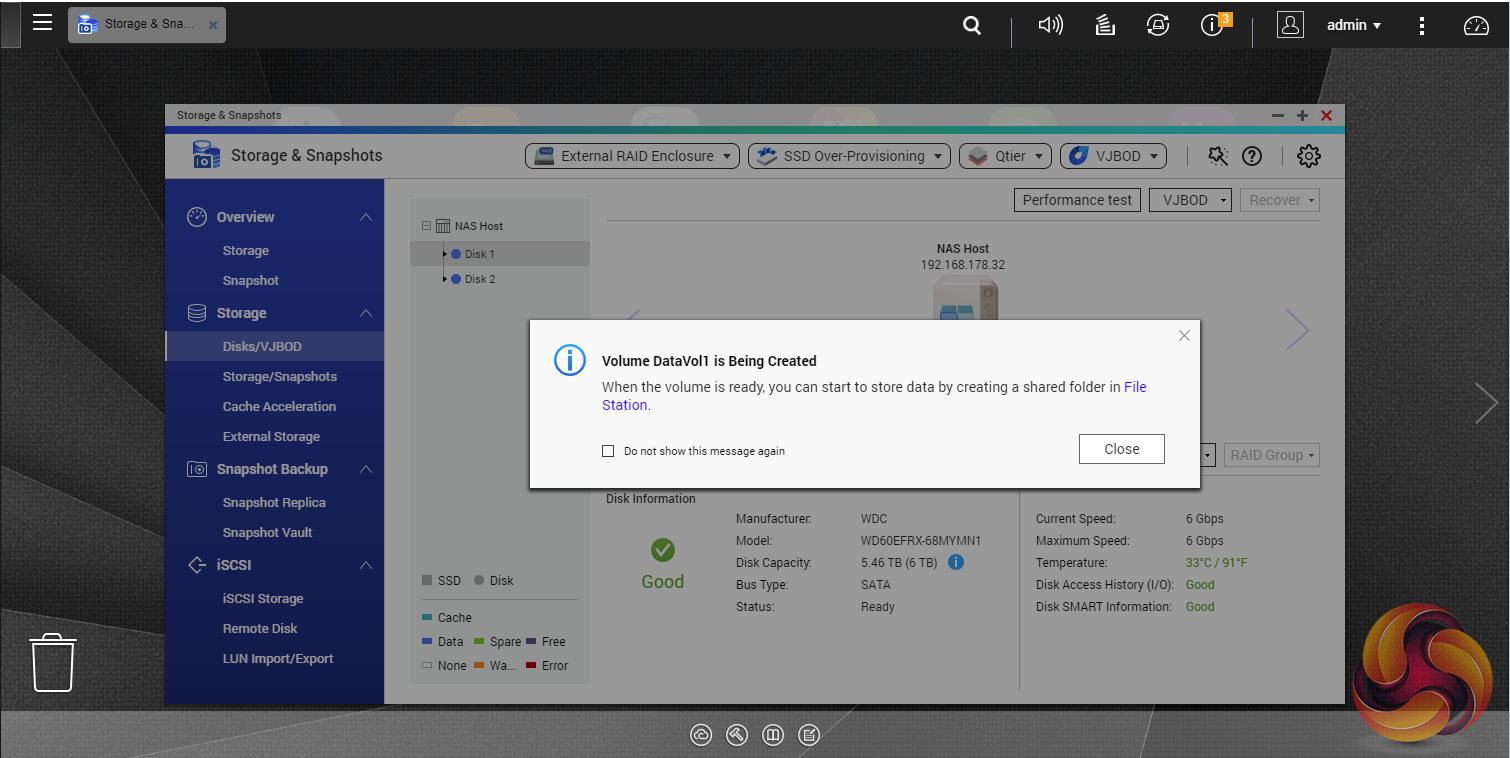Screen dimensions: 1510x758
Task: Open Storage & Snapshots settings gear
Action: point(1308,156)
